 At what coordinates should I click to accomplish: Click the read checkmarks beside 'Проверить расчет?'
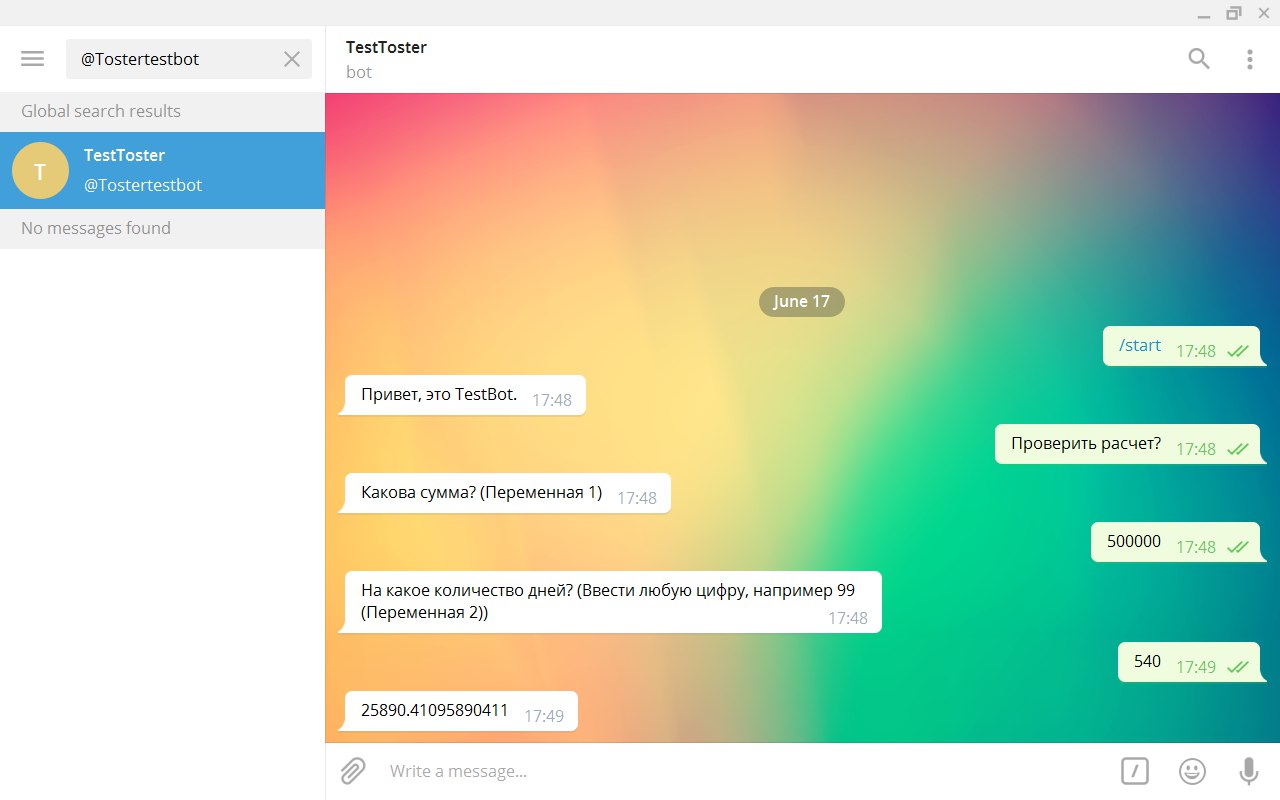coord(1238,449)
